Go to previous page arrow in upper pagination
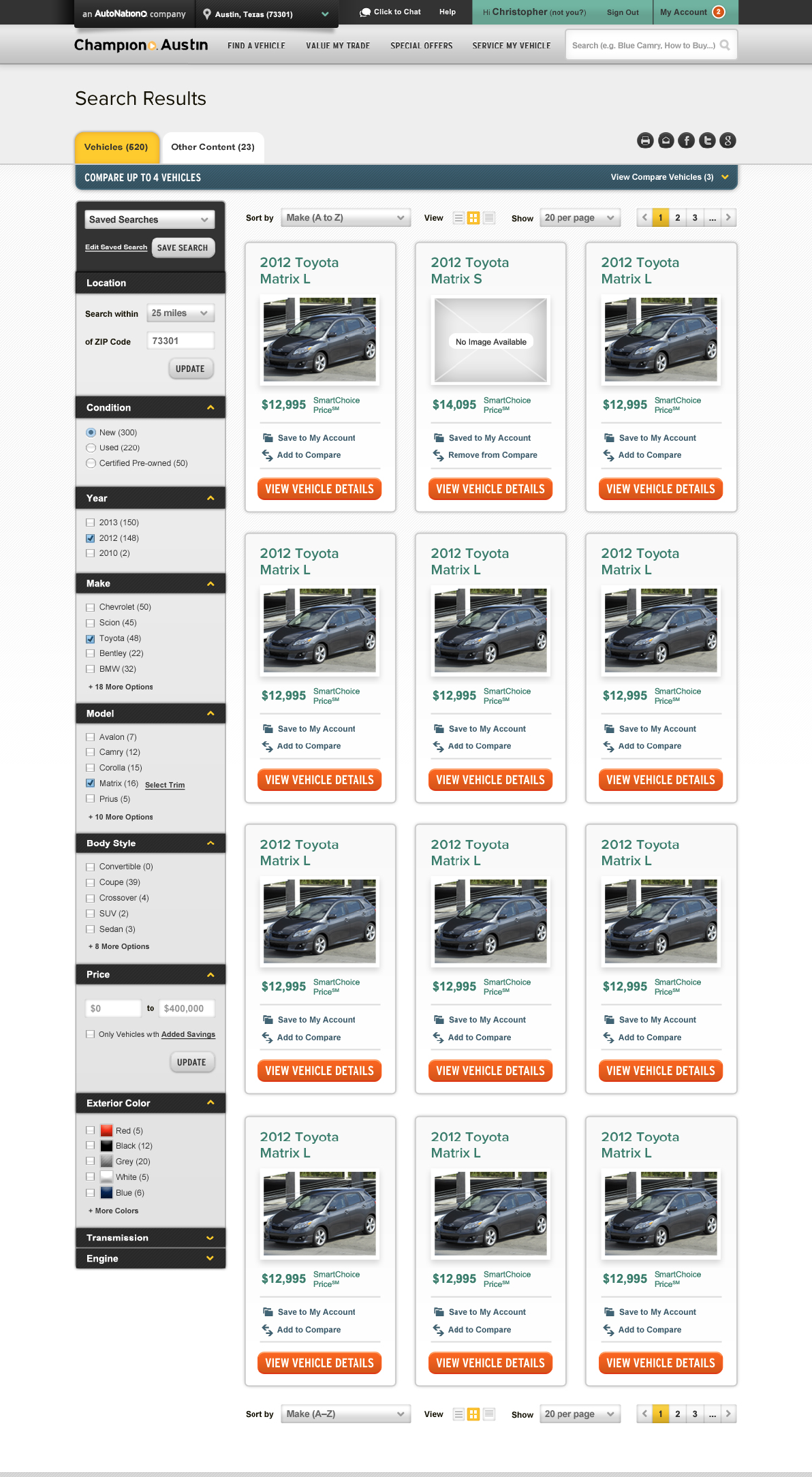 pos(644,217)
